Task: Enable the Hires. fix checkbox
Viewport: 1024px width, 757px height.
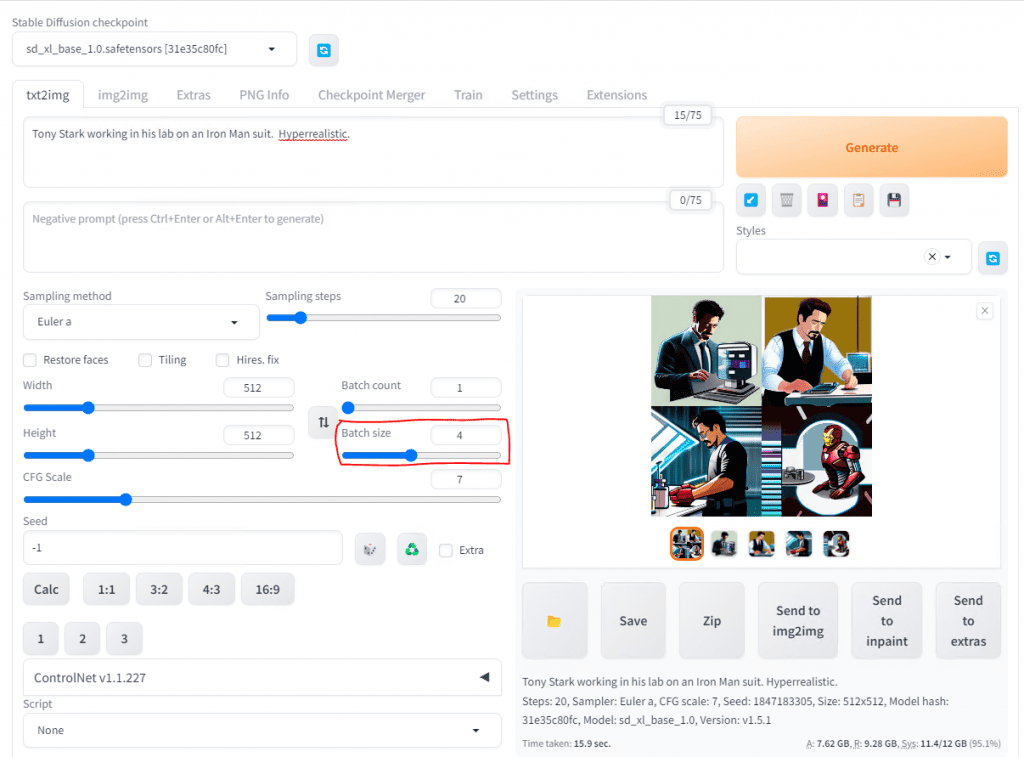Action: coord(223,360)
